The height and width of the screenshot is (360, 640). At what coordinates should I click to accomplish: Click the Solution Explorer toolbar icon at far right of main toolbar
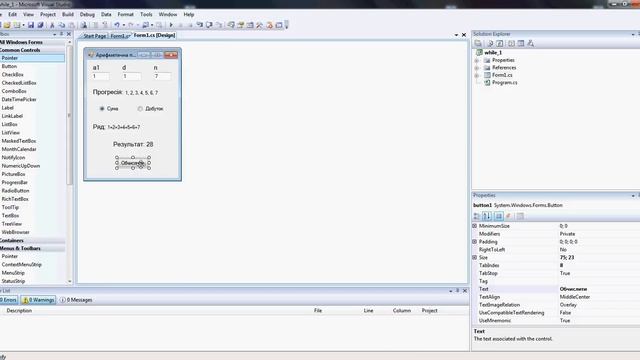(x=231, y=25)
